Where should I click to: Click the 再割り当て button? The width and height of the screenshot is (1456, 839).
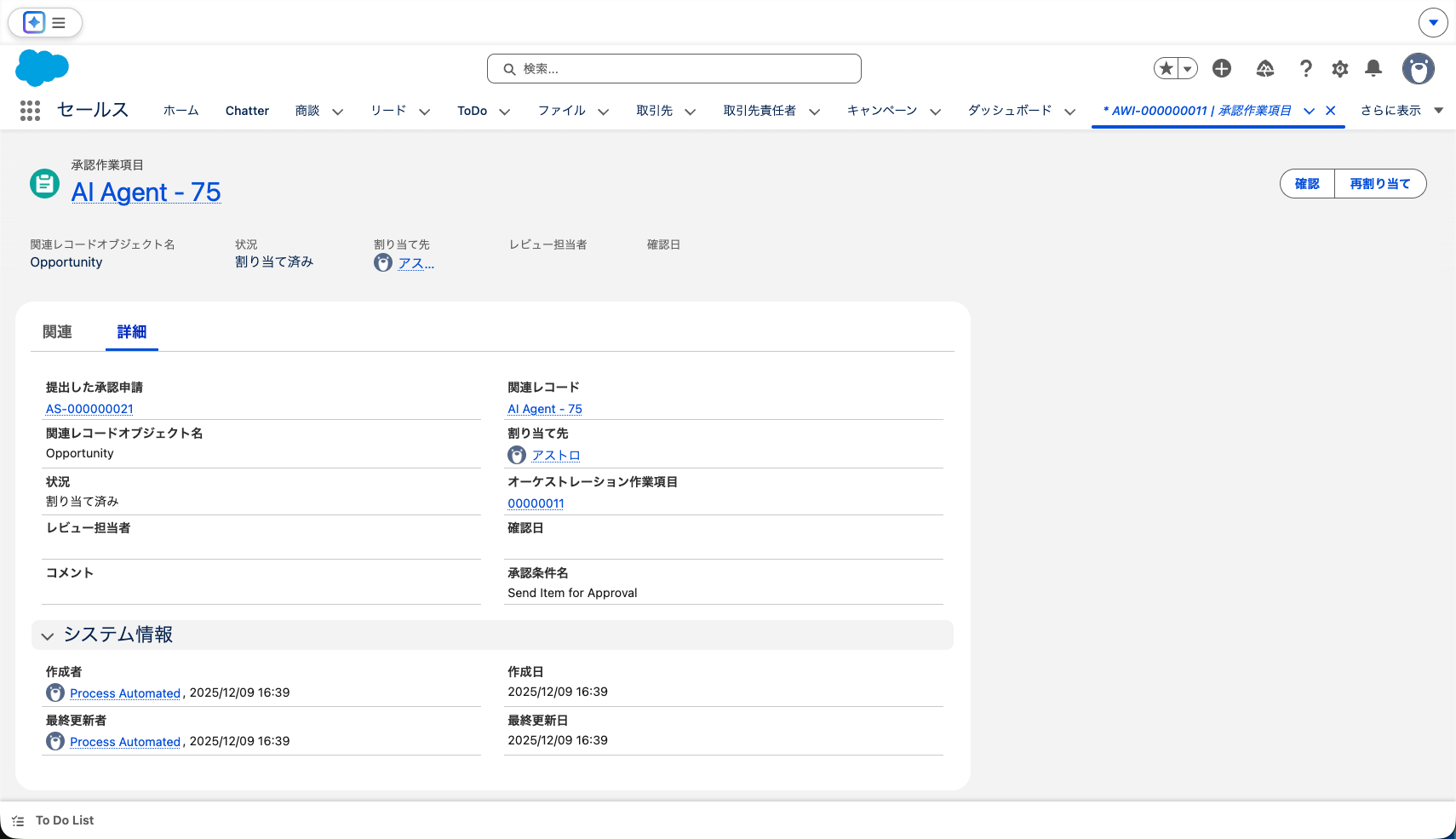[x=1380, y=184]
